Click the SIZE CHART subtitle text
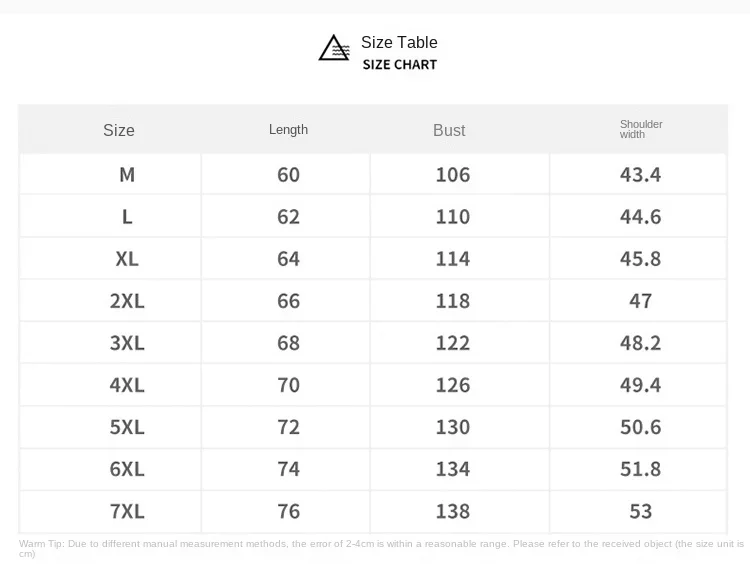This screenshot has height=570, width=750. click(x=400, y=65)
